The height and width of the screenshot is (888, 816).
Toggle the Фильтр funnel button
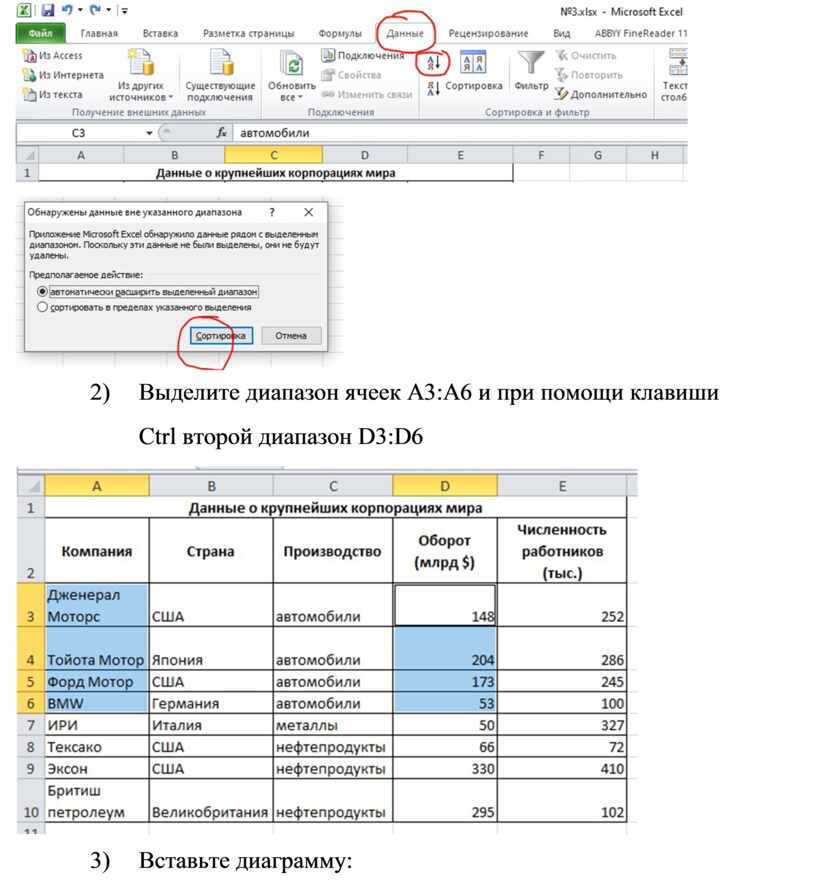coord(531,71)
